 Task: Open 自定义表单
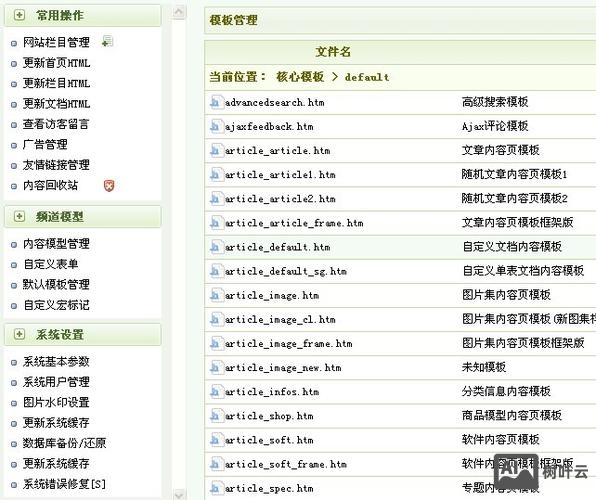[x=51, y=264]
